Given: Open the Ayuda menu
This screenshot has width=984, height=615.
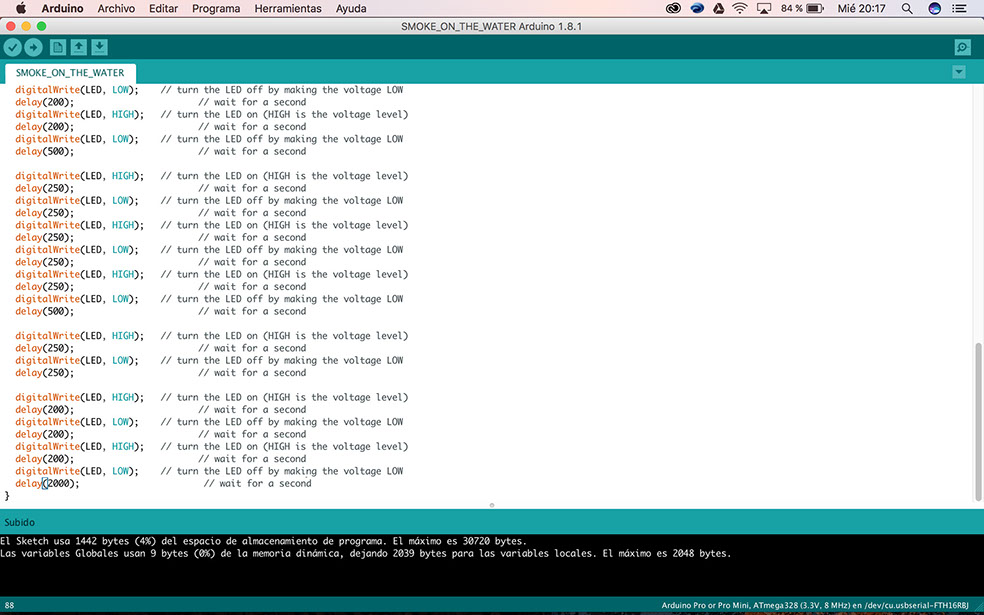Looking at the screenshot, I should [351, 9].
